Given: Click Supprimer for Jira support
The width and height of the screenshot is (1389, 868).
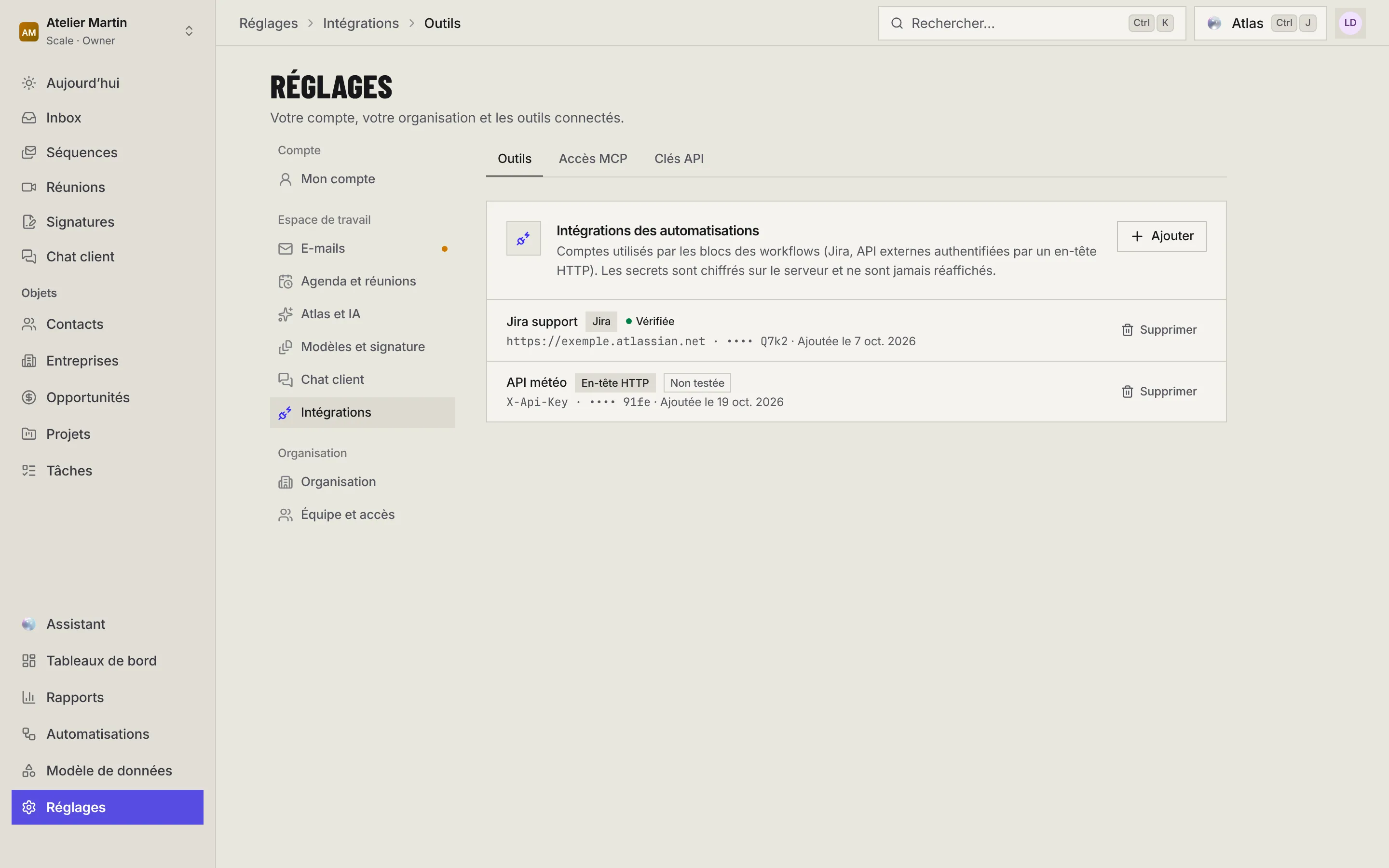Looking at the screenshot, I should [x=1159, y=330].
